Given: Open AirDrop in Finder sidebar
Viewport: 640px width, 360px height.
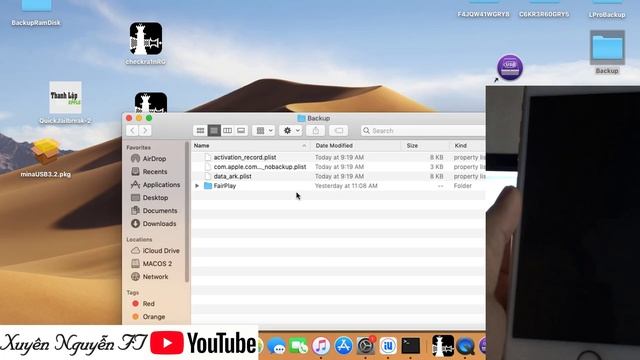Looking at the screenshot, I should click(154, 159).
